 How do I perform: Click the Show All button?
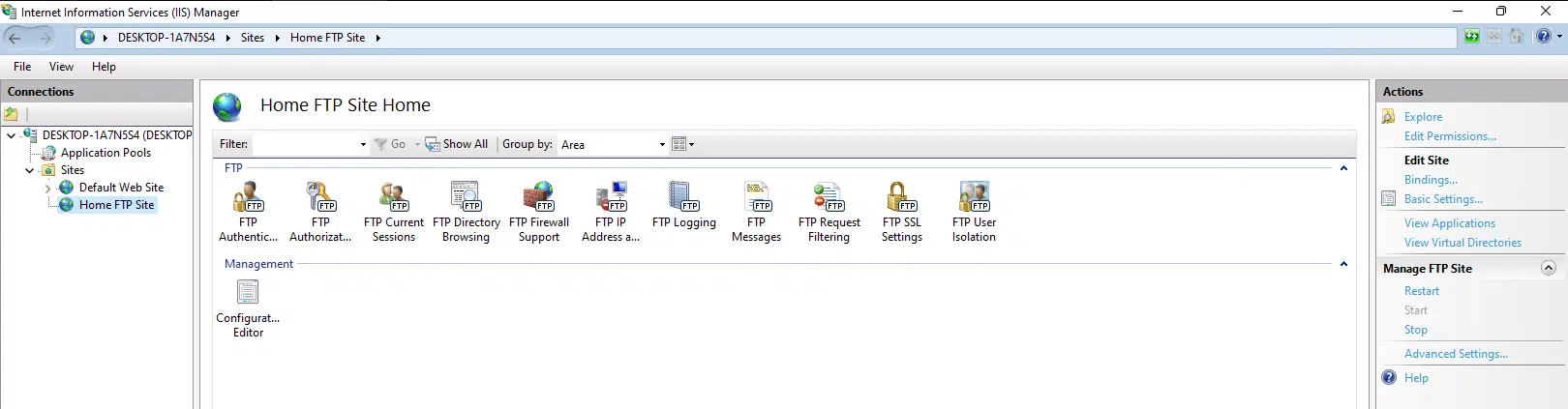tap(457, 144)
